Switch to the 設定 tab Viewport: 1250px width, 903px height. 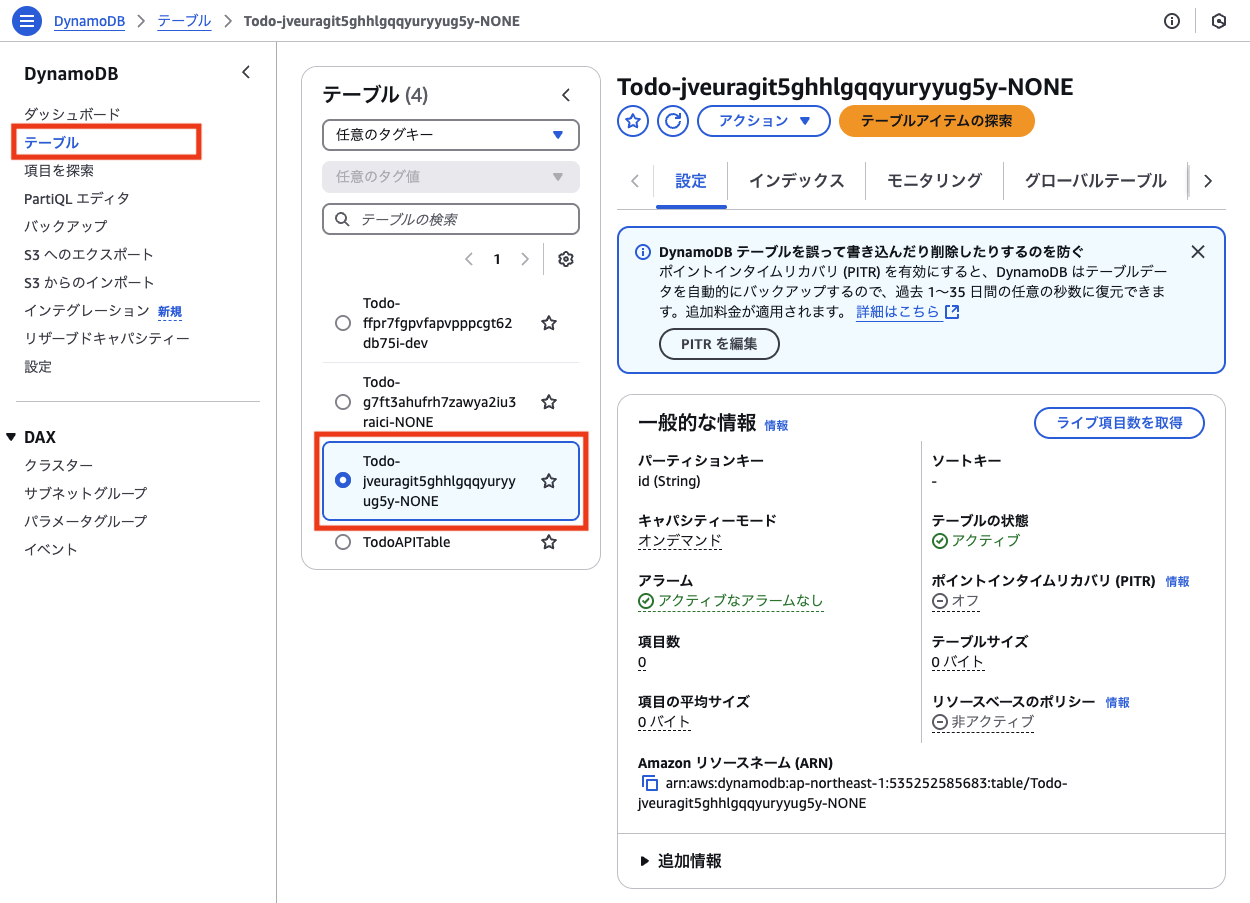(x=691, y=181)
